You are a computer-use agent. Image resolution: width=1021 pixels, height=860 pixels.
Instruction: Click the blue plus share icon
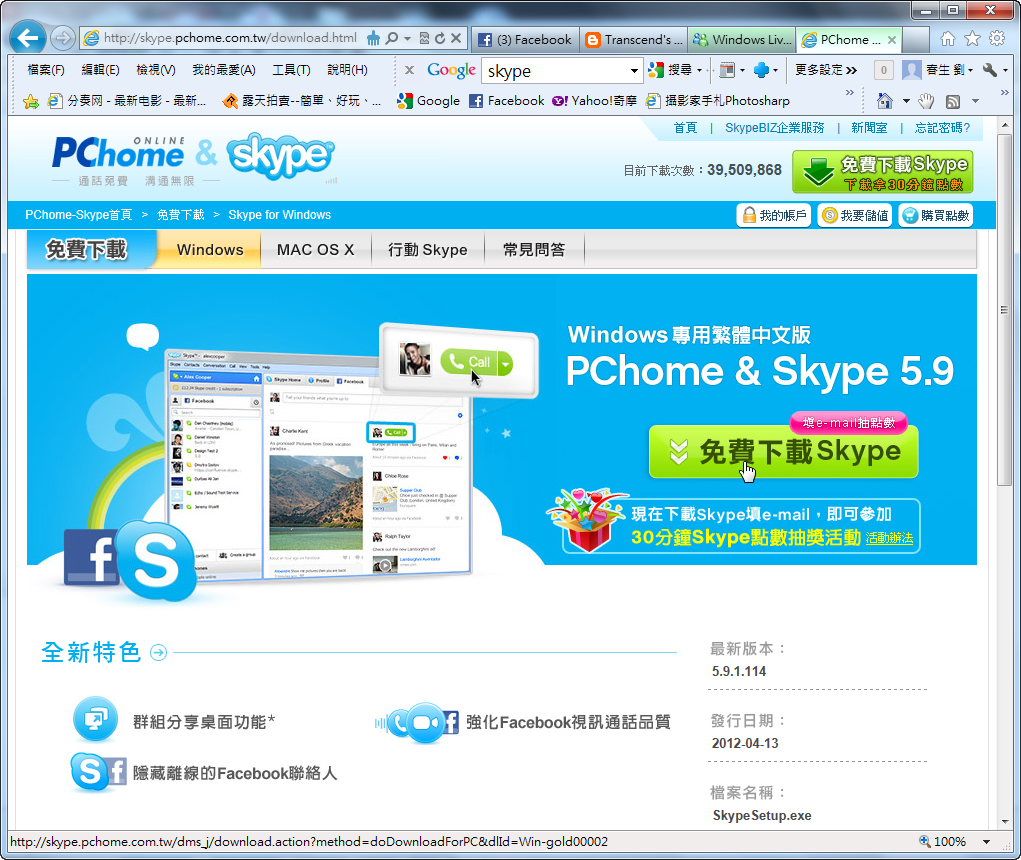[761, 70]
